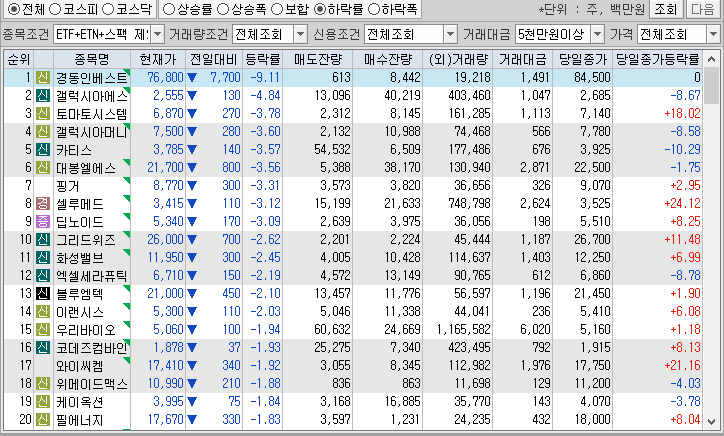Click the 당일종가등락률 column header

click(658, 59)
